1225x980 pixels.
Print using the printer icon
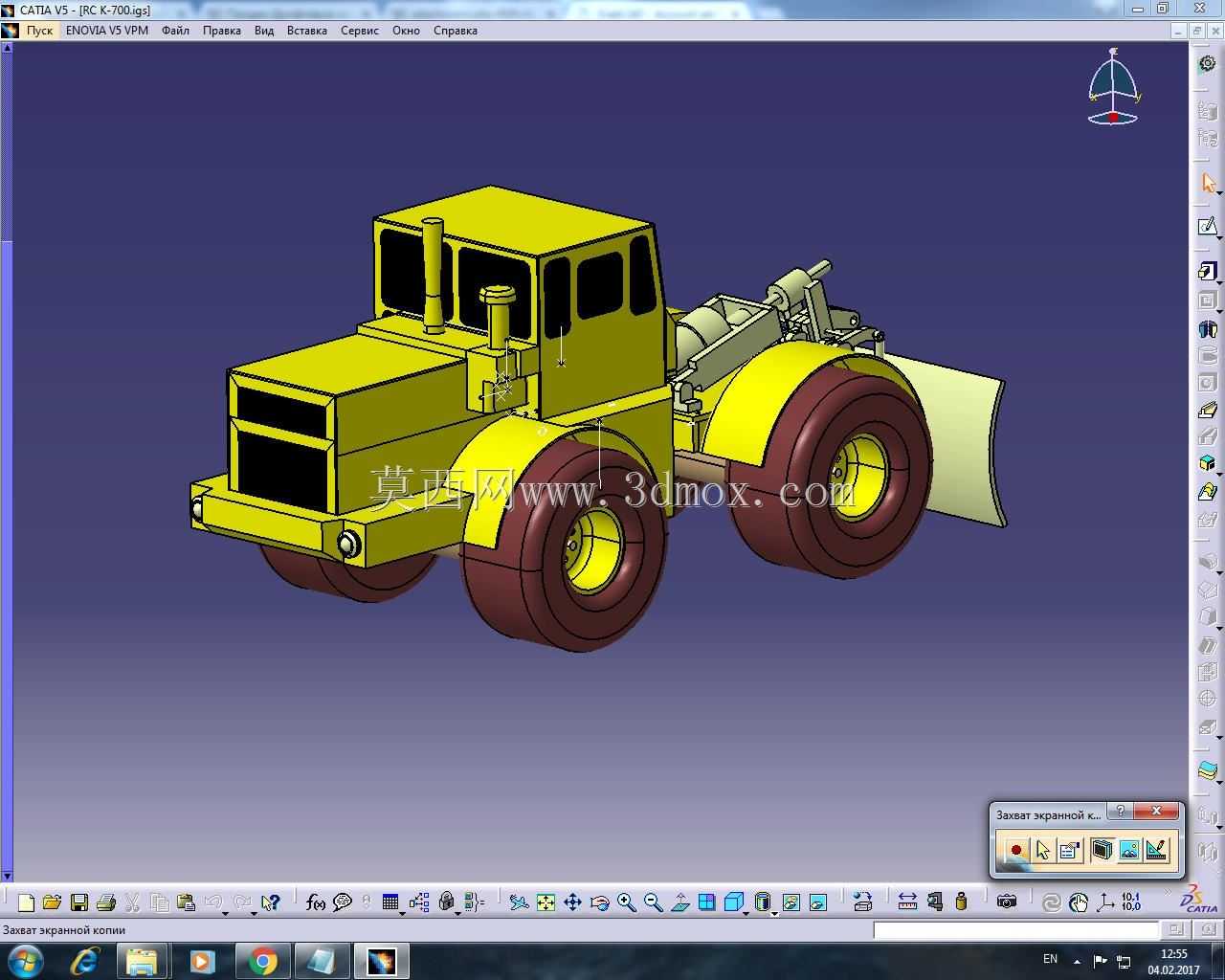(x=106, y=902)
